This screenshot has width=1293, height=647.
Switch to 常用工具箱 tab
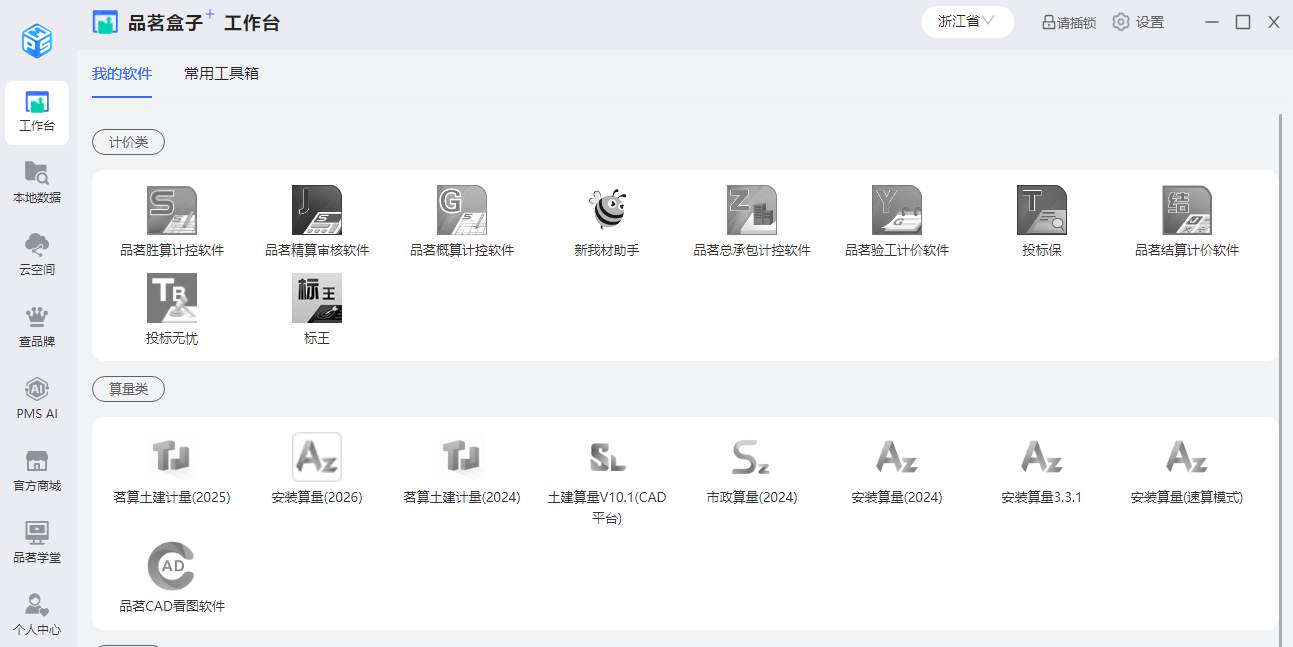coord(221,74)
